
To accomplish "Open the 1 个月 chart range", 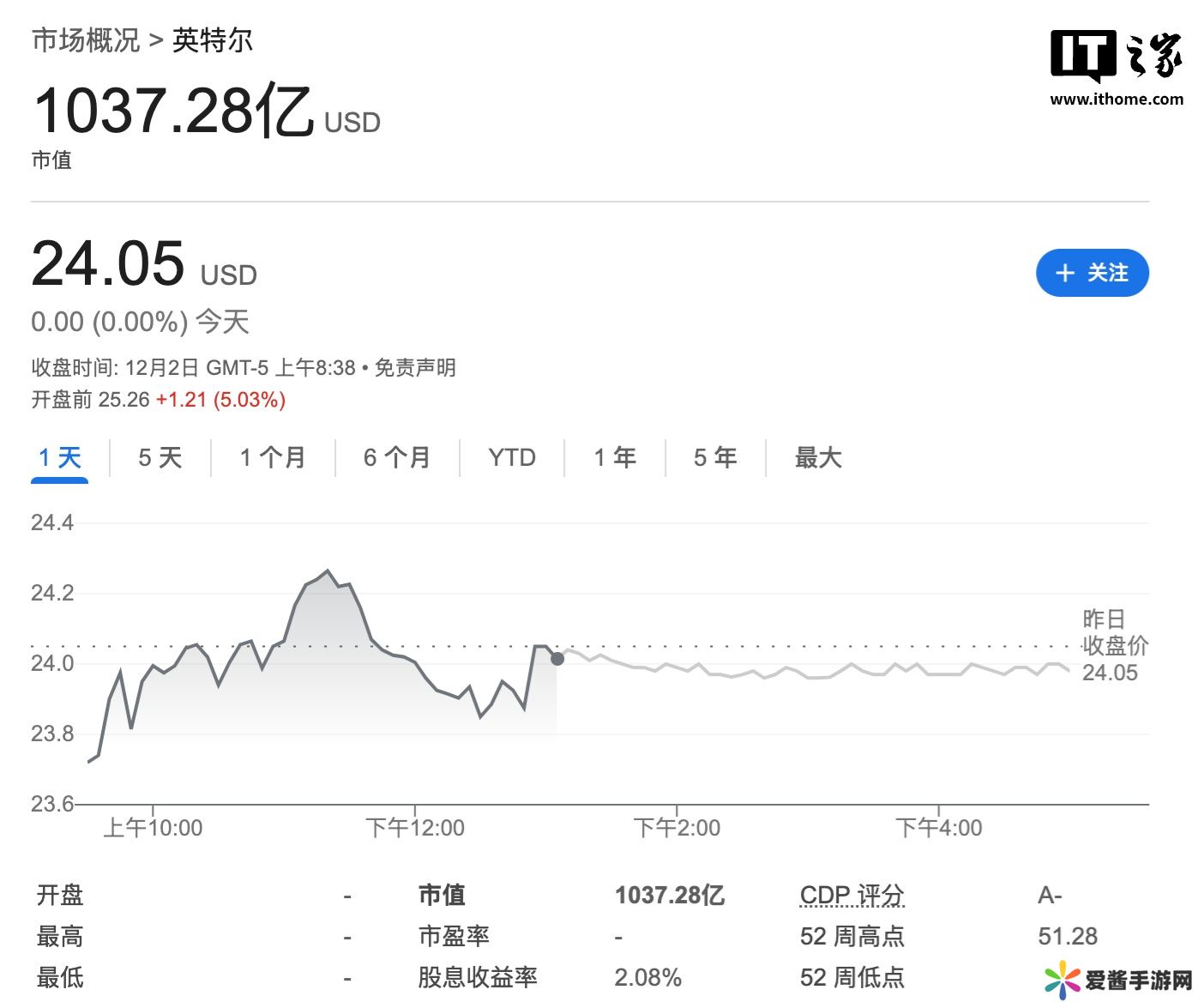I will click(x=273, y=457).
